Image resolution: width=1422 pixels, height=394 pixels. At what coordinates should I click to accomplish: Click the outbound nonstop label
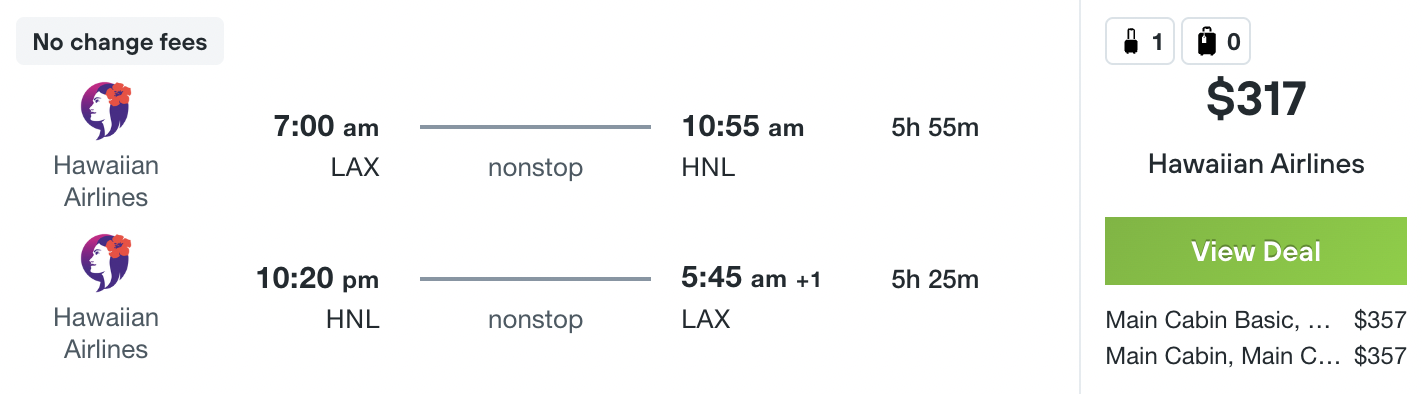tap(535, 168)
